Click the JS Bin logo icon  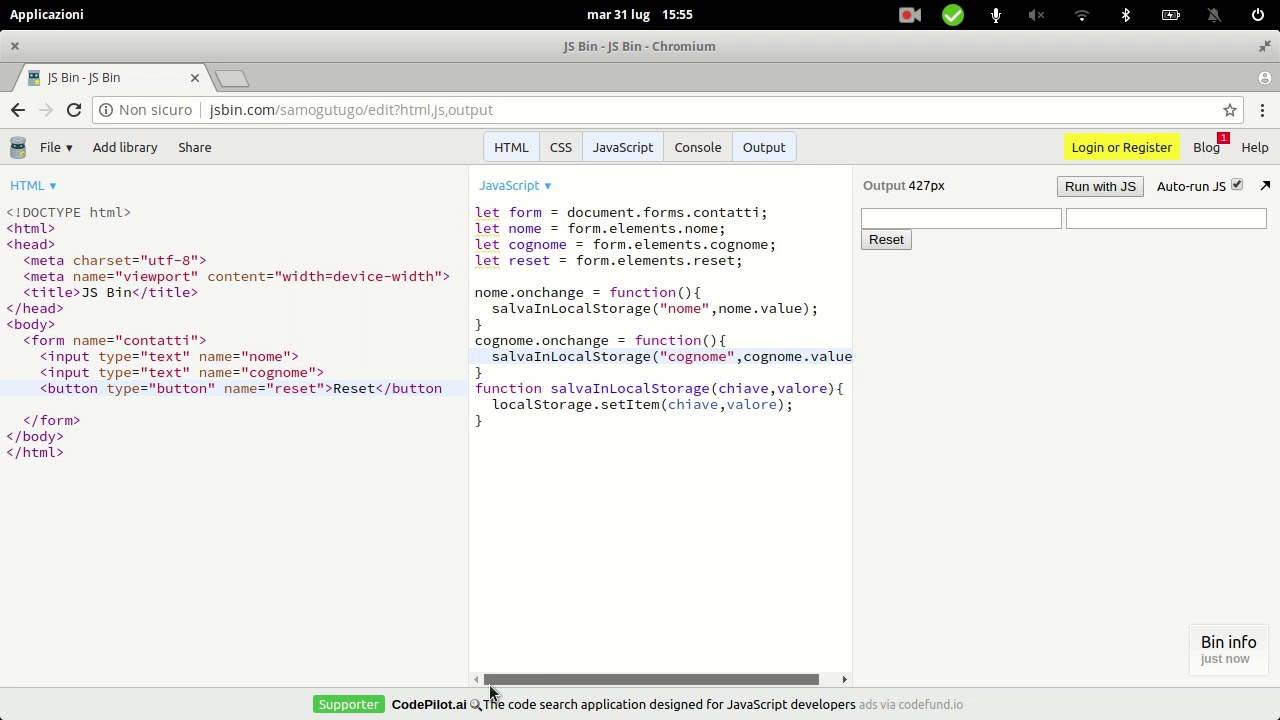click(x=17, y=147)
